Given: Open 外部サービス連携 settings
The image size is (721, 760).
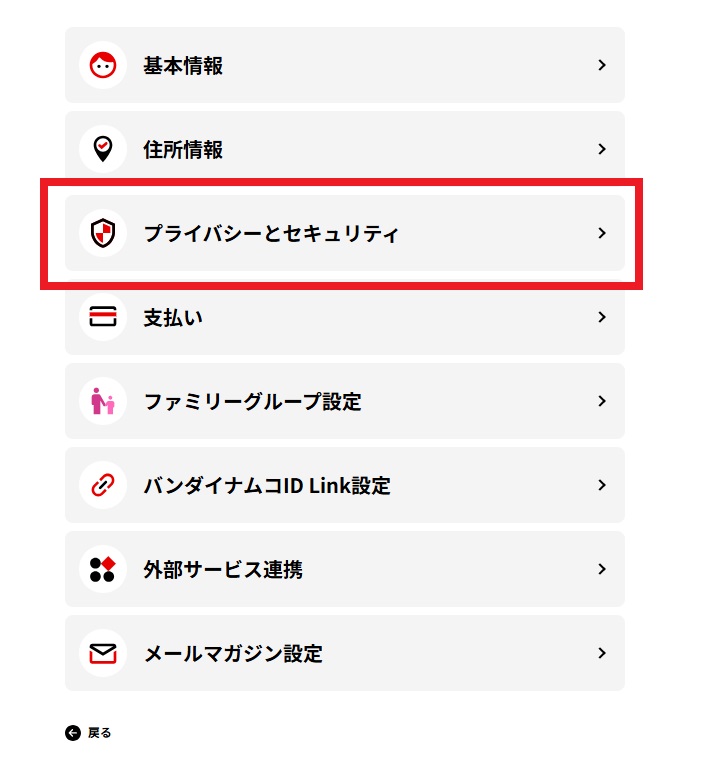Looking at the screenshot, I should [223, 570].
